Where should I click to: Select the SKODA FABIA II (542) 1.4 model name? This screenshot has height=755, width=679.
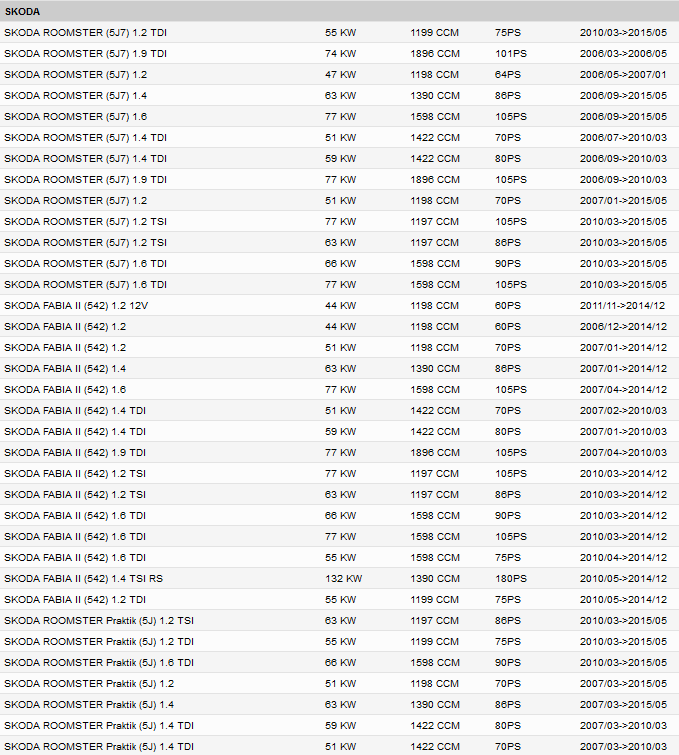pos(65,369)
